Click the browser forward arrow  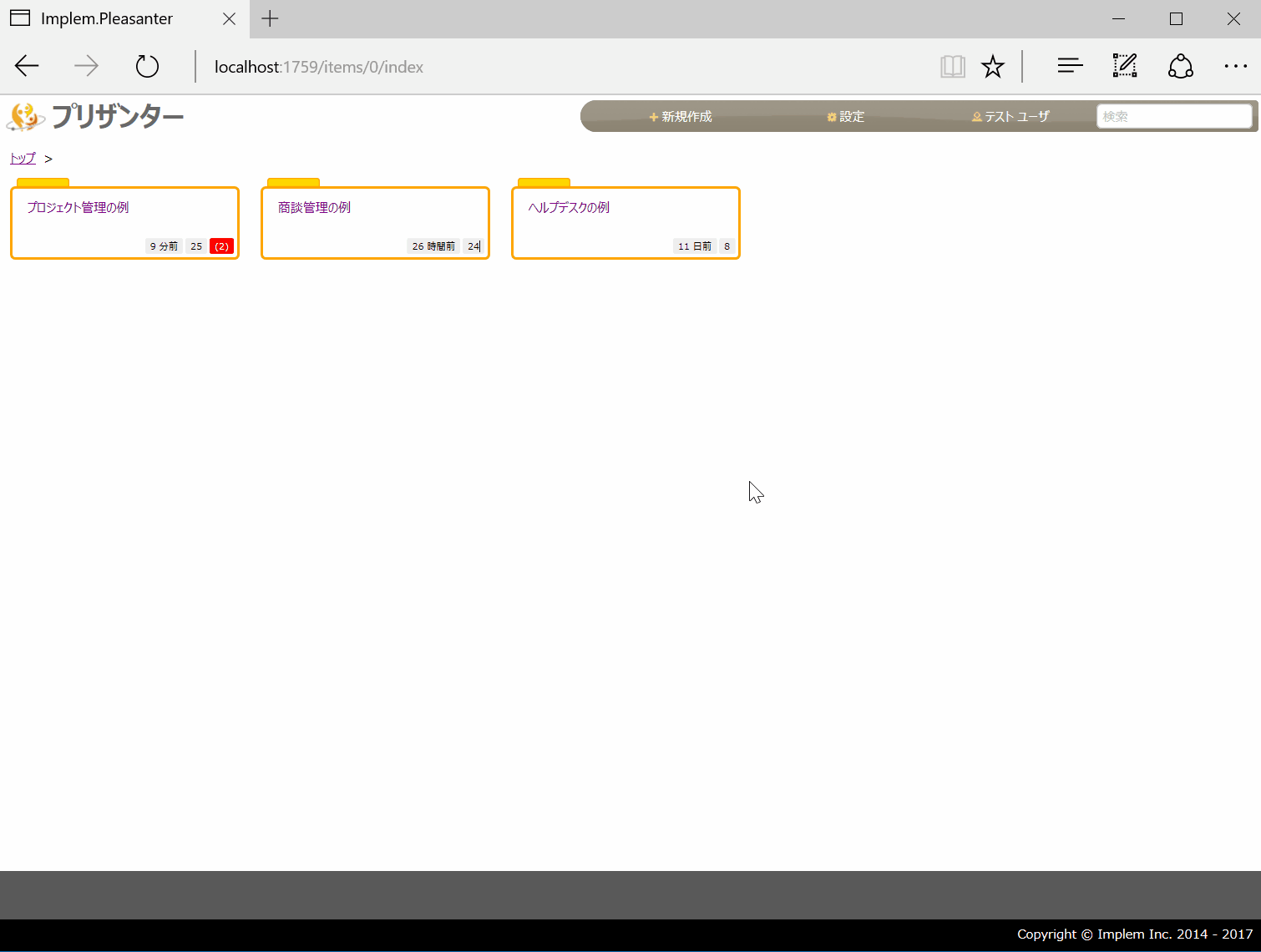point(86,66)
